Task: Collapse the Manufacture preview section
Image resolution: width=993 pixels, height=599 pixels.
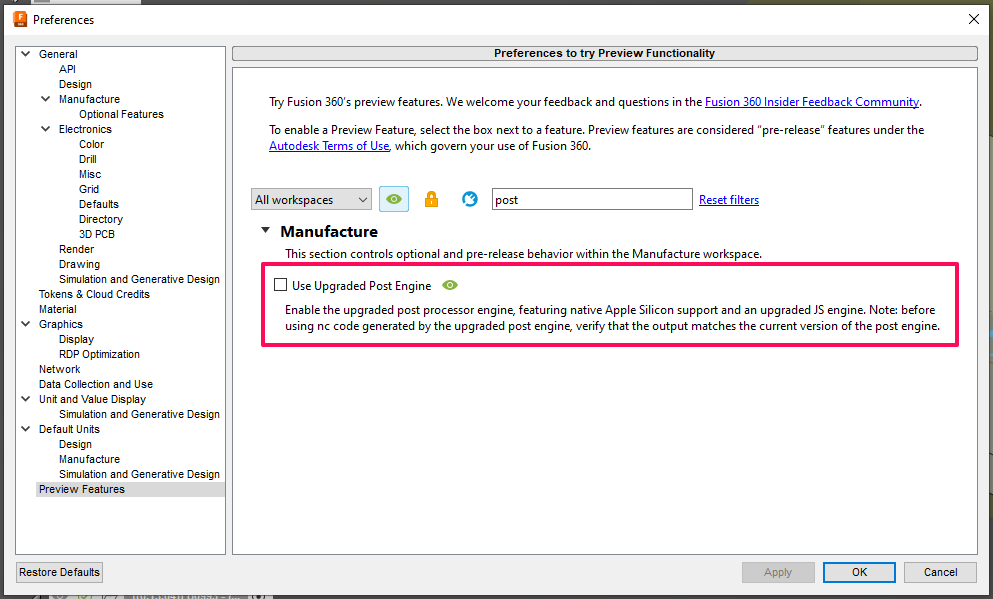Action: coord(265,230)
